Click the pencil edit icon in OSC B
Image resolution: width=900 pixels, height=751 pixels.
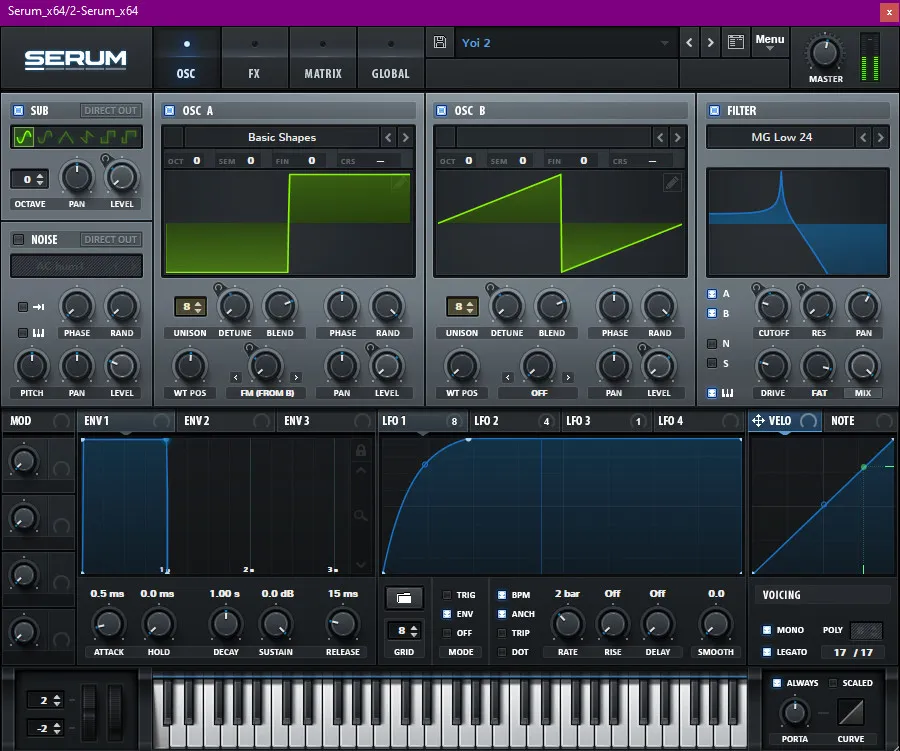[672, 183]
